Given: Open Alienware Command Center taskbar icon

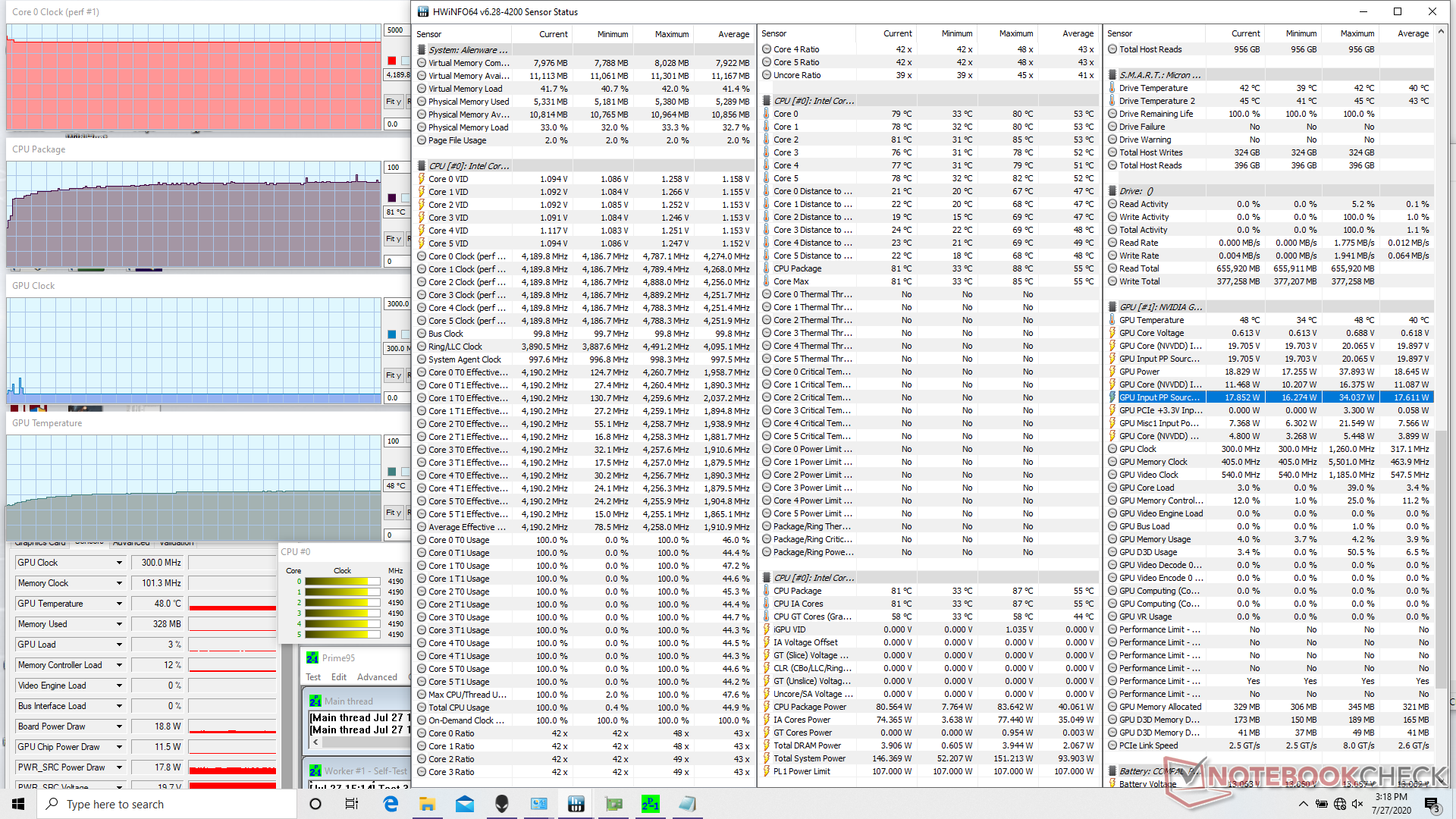Looking at the screenshot, I should coord(501,804).
